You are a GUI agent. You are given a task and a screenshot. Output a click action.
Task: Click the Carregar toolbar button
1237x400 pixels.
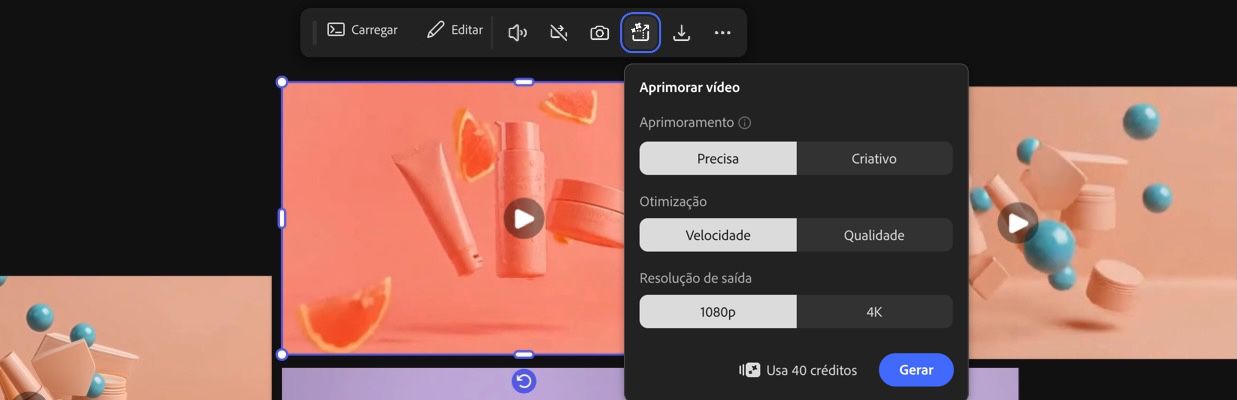click(x=362, y=30)
